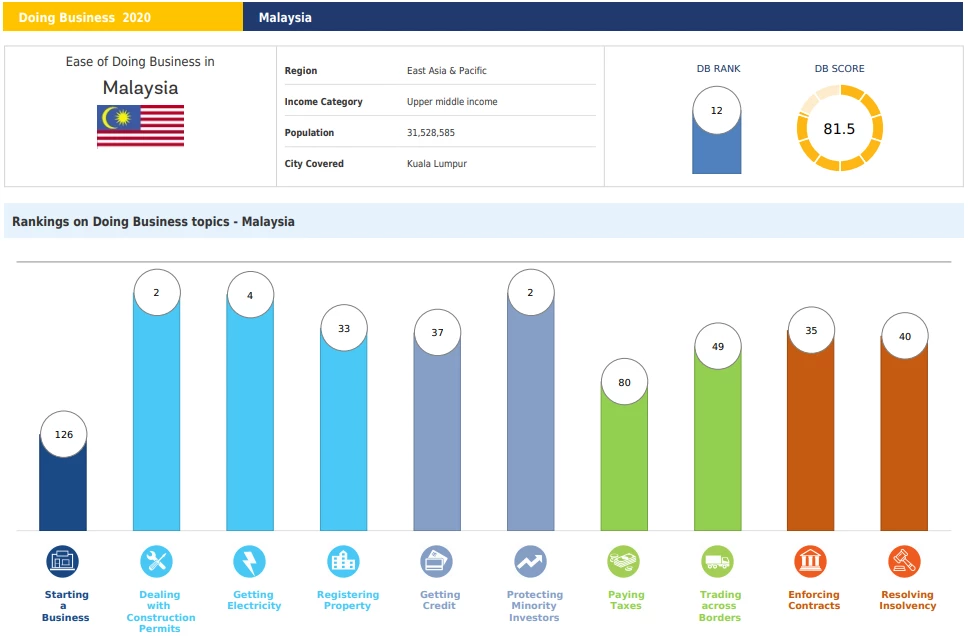The image size is (971, 643).
Task: Click the Kuala Lumpur city value
Action: click(x=437, y=164)
